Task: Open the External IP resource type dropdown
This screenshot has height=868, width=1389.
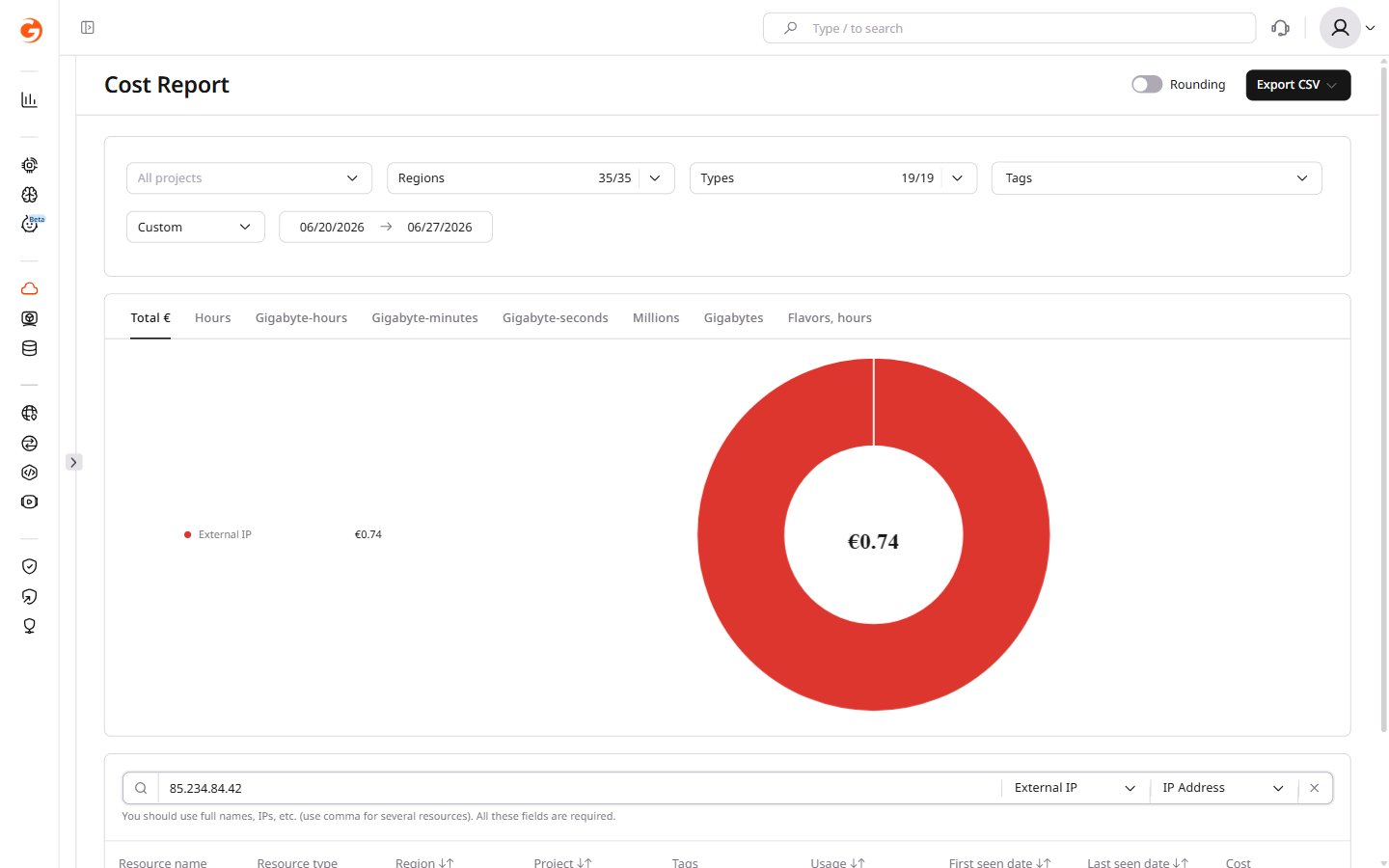Action: pyautogui.click(x=1076, y=788)
